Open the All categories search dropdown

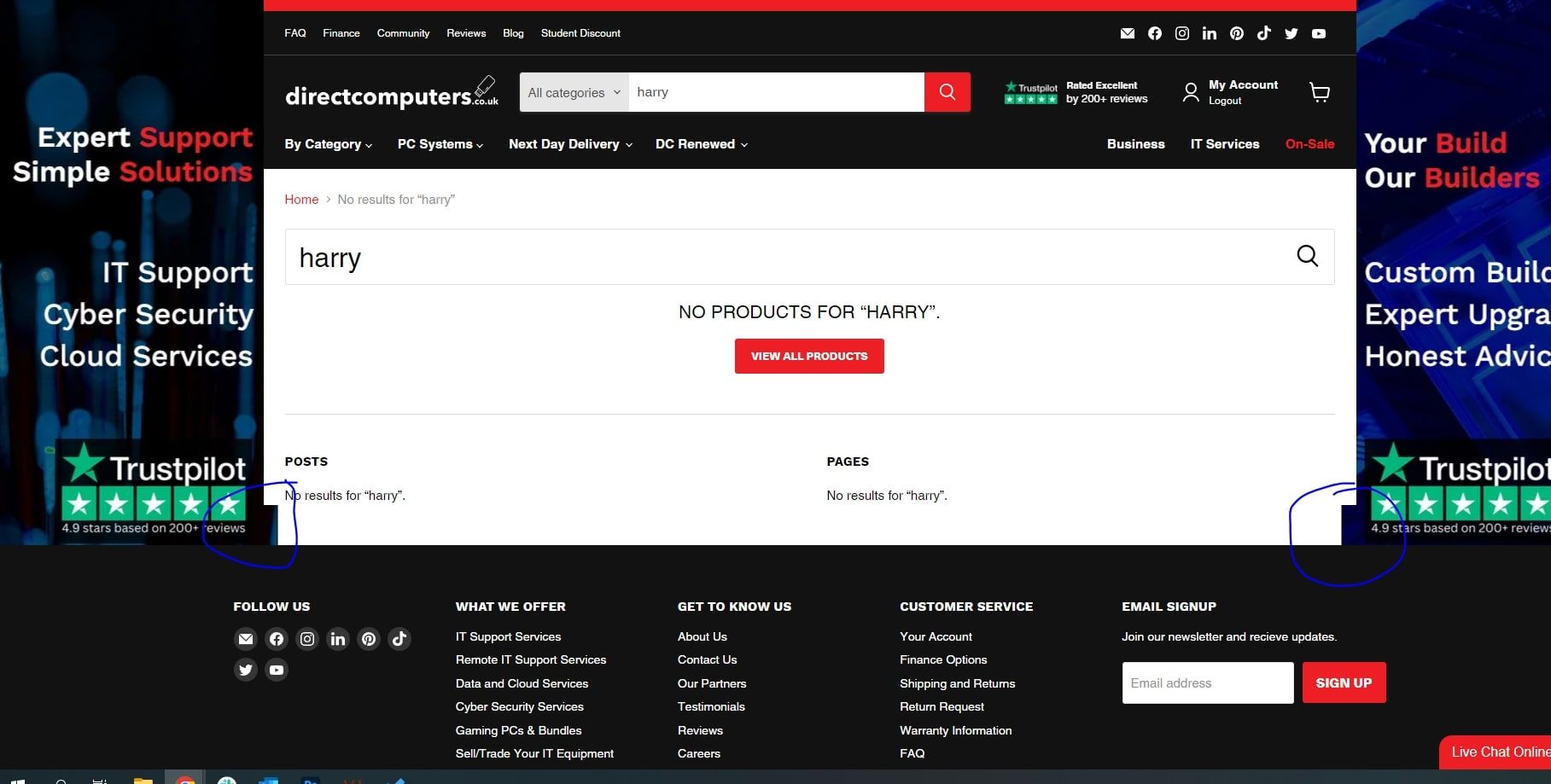tap(574, 92)
